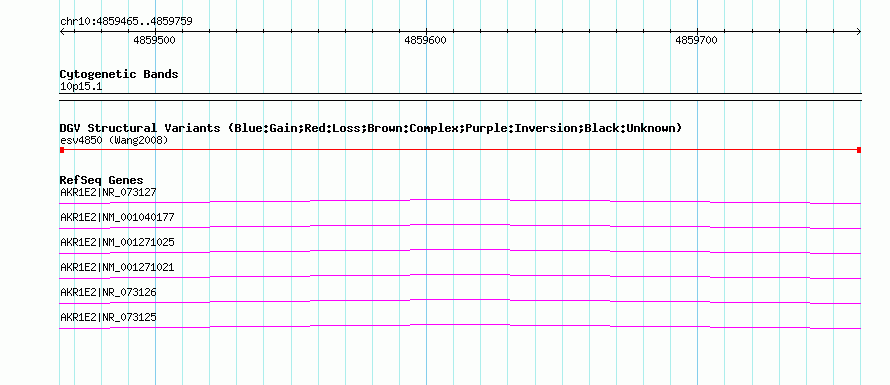Image resolution: width=890 pixels, height=385 pixels.
Task: Select the 10p15.1 band label
Action: click(x=81, y=87)
